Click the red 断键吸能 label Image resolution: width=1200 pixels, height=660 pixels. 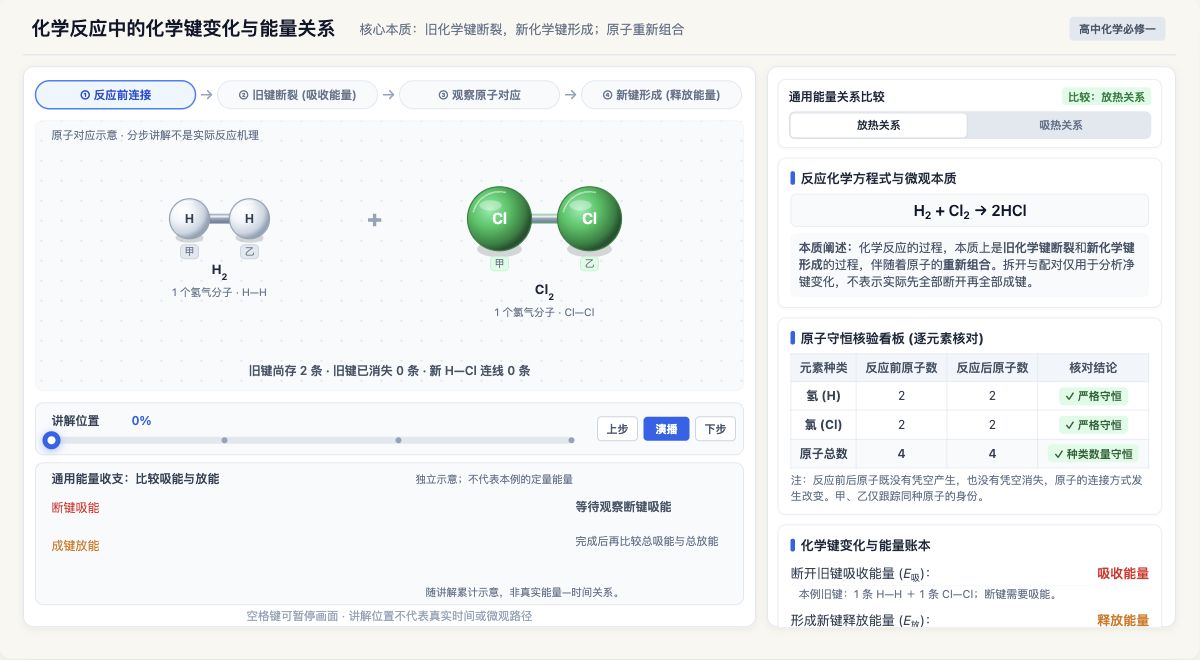pyautogui.click(x=75, y=508)
